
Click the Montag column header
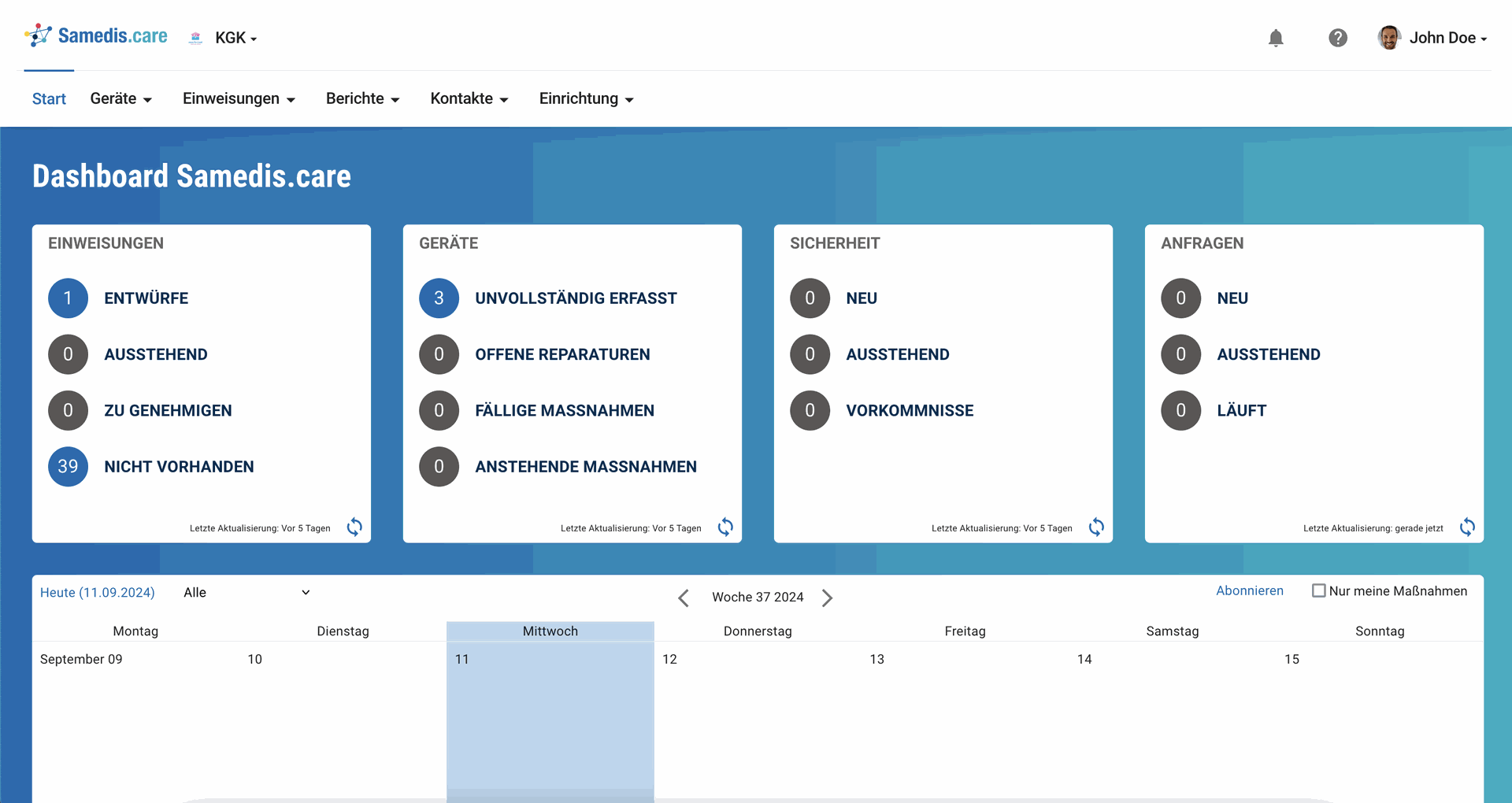coord(135,631)
